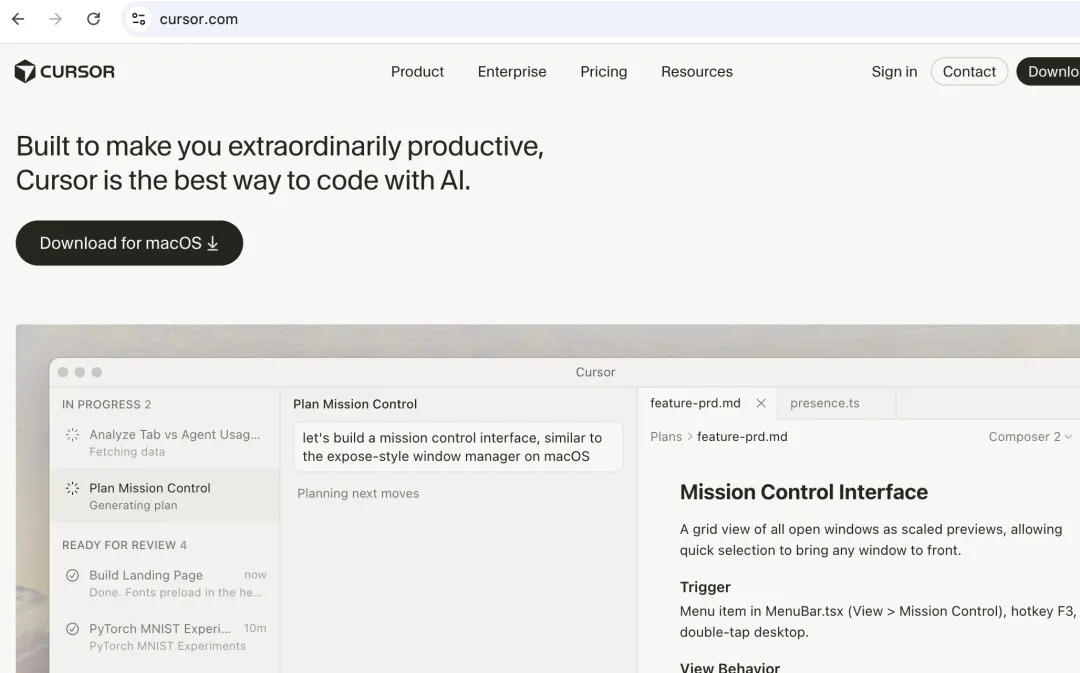Viewport: 1080px width, 673px height.
Task: Click the View Behavior heading
Action: coord(730,667)
